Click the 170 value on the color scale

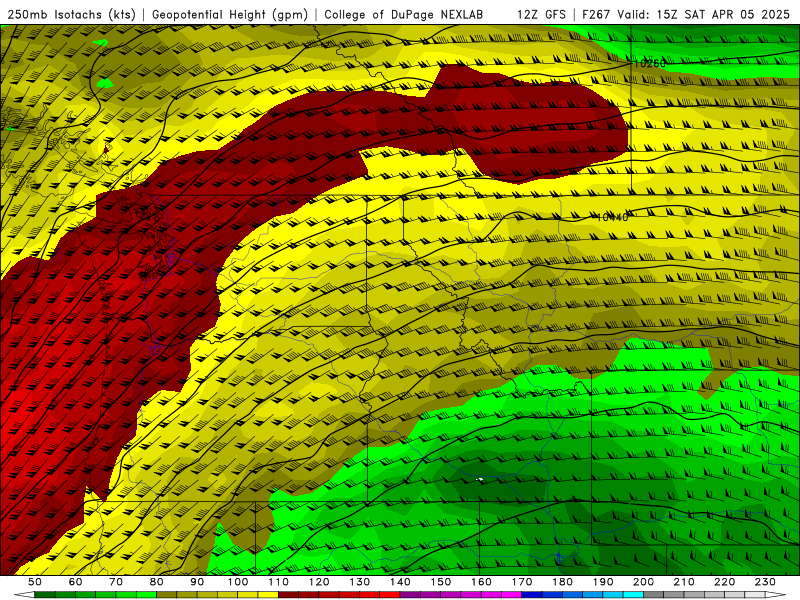coord(522,582)
